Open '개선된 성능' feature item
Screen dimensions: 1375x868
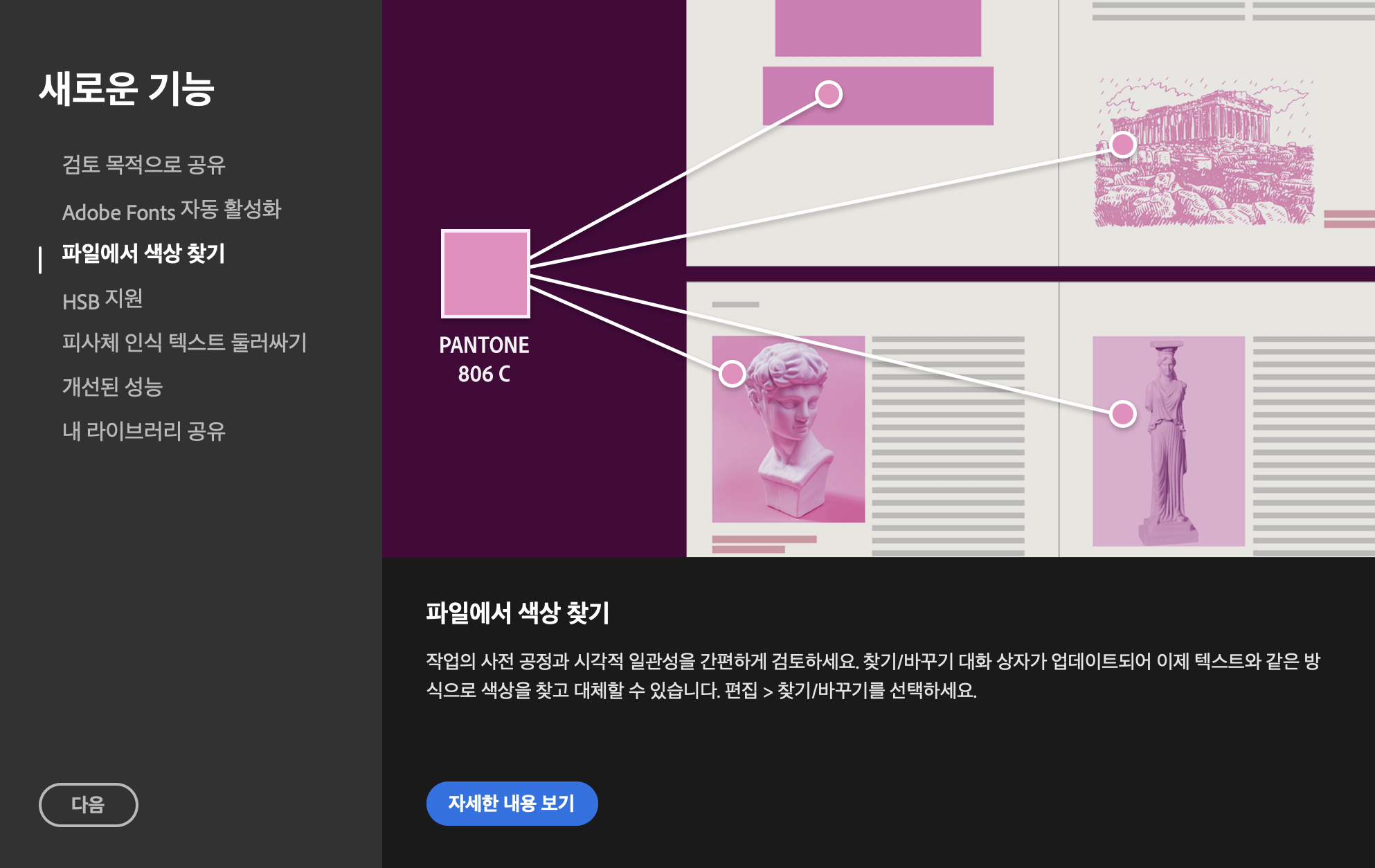tap(112, 387)
